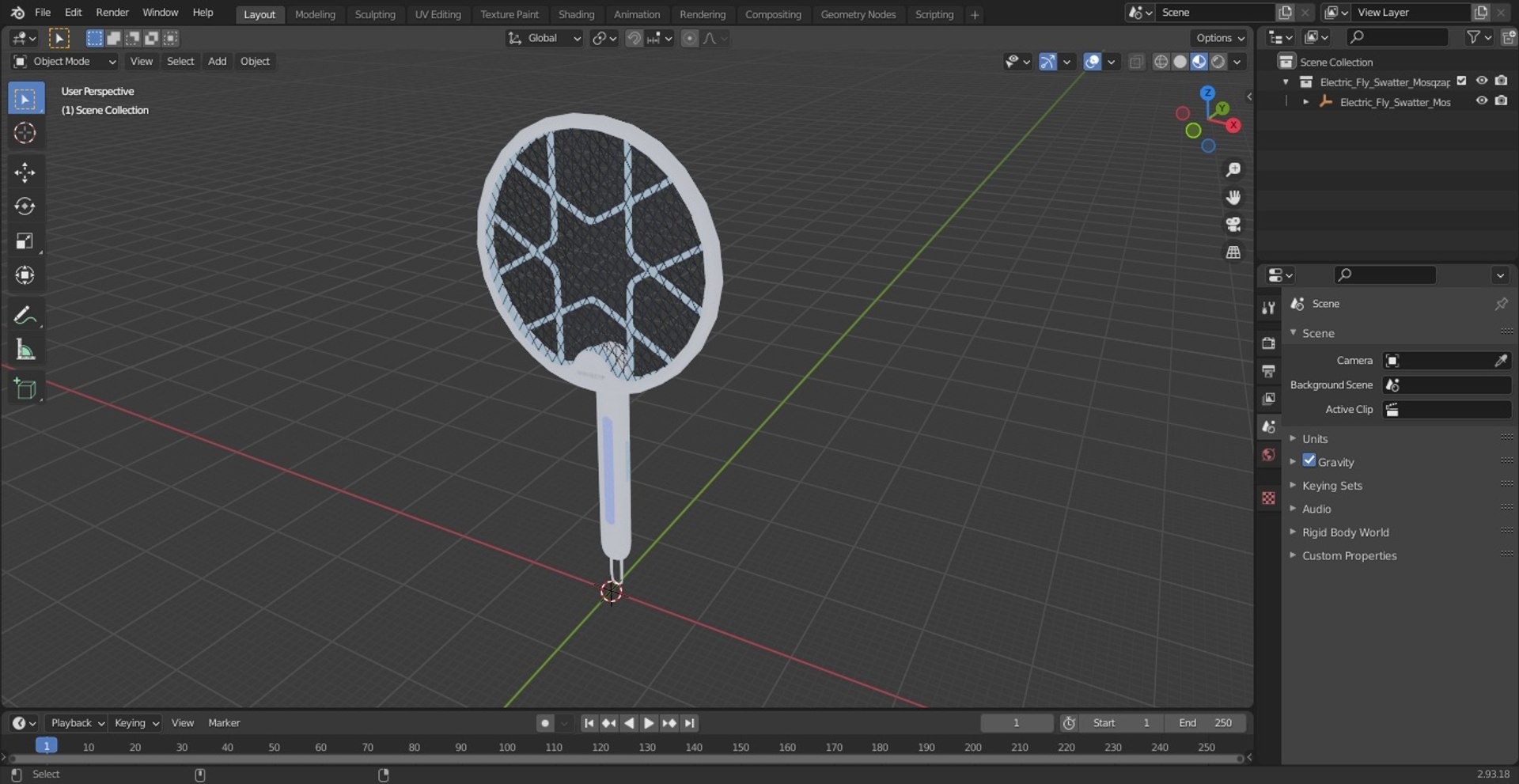Open the Render properties tab icon
This screenshot has height=784, width=1519.
point(1269,343)
